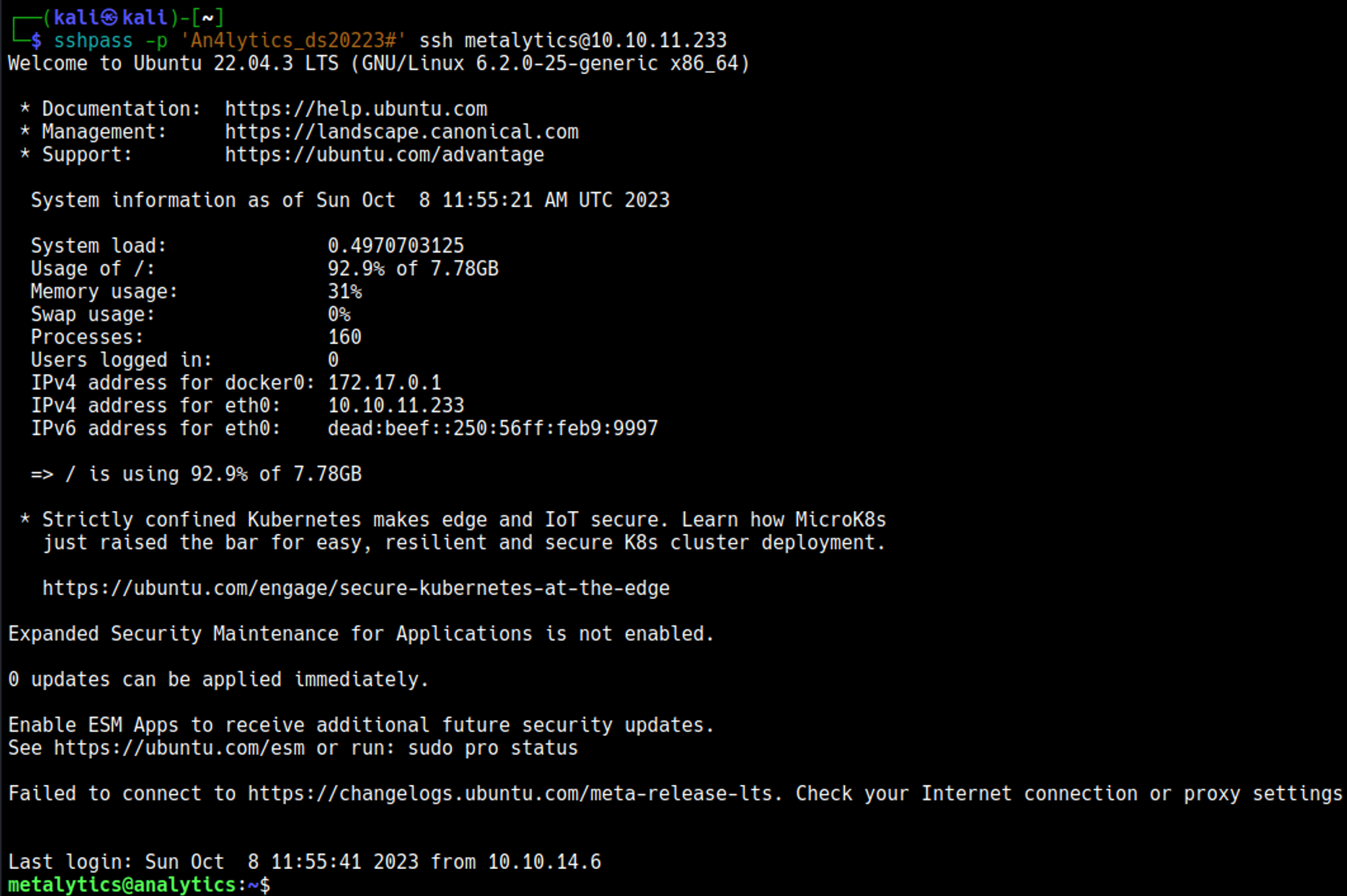
Task: Click the last login source IP 10.10.14.6
Action: click(x=544, y=862)
